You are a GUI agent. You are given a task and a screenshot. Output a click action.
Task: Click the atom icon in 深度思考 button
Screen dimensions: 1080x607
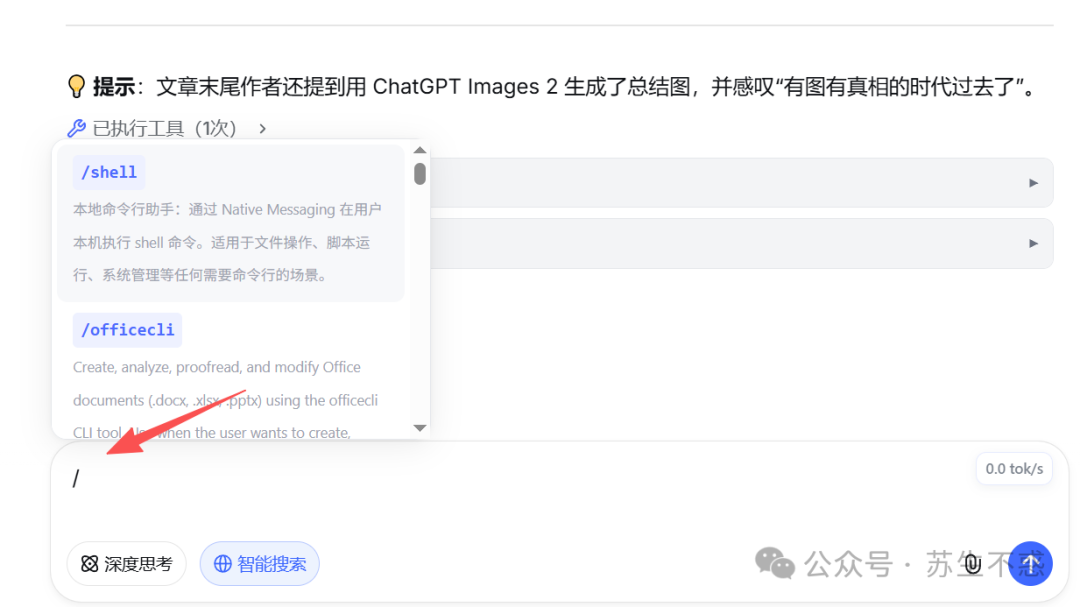(90, 564)
